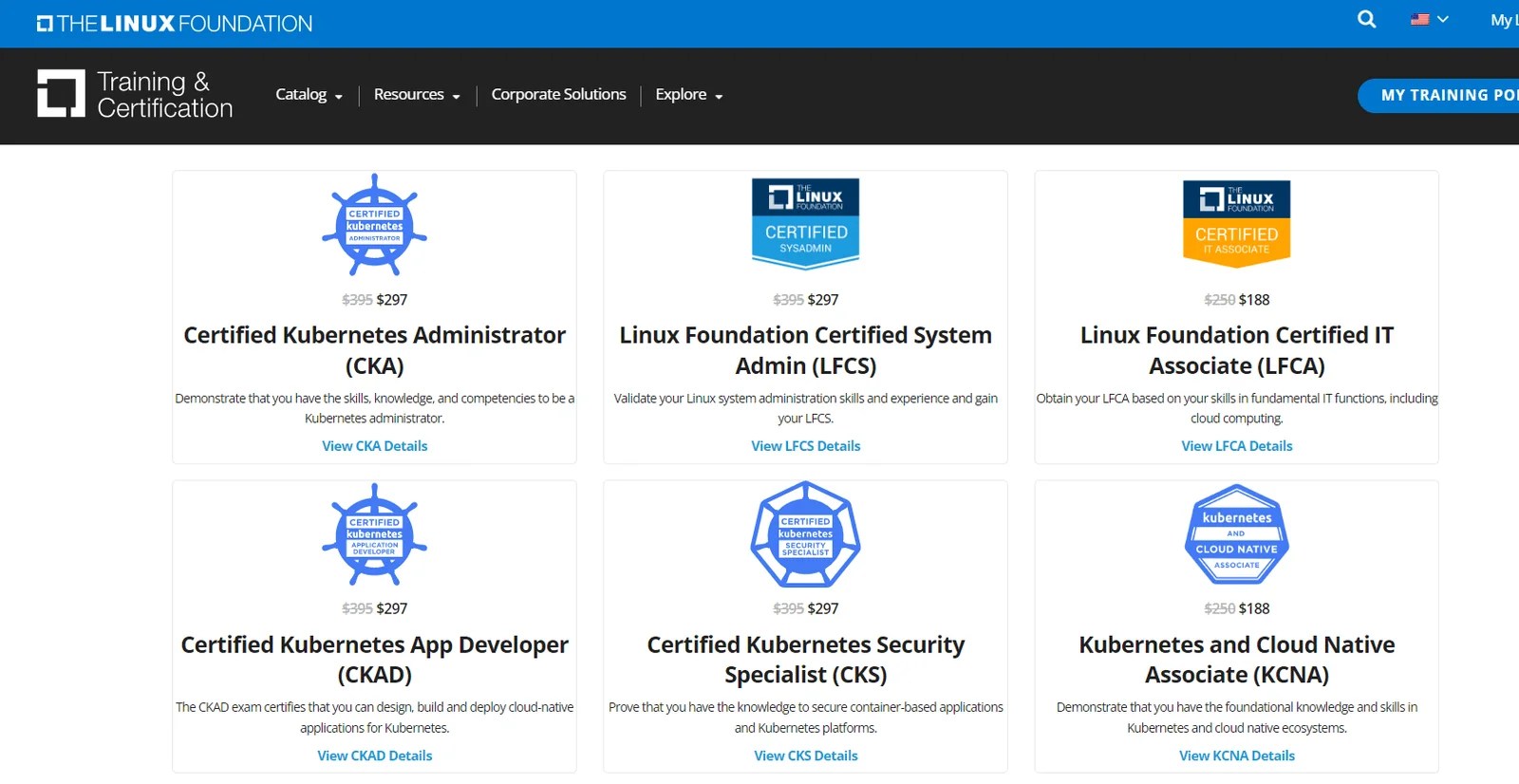Viewport: 1519px width, 784px height.
Task: Click View CKA Details link
Action: coord(375,446)
